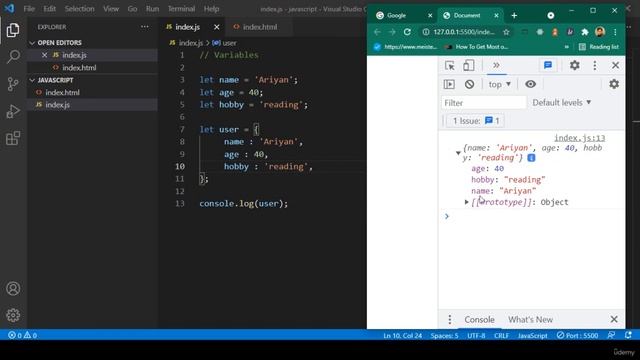Open the DevTools customize menu dots
Image resolution: width=640 pixels, height=360 pixels.
[595, 65]
